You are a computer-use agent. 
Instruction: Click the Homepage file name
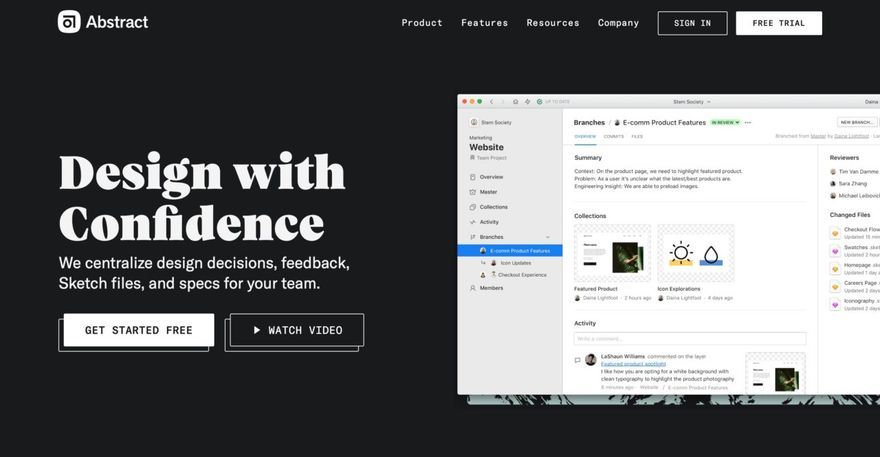[x=857, y=265]
